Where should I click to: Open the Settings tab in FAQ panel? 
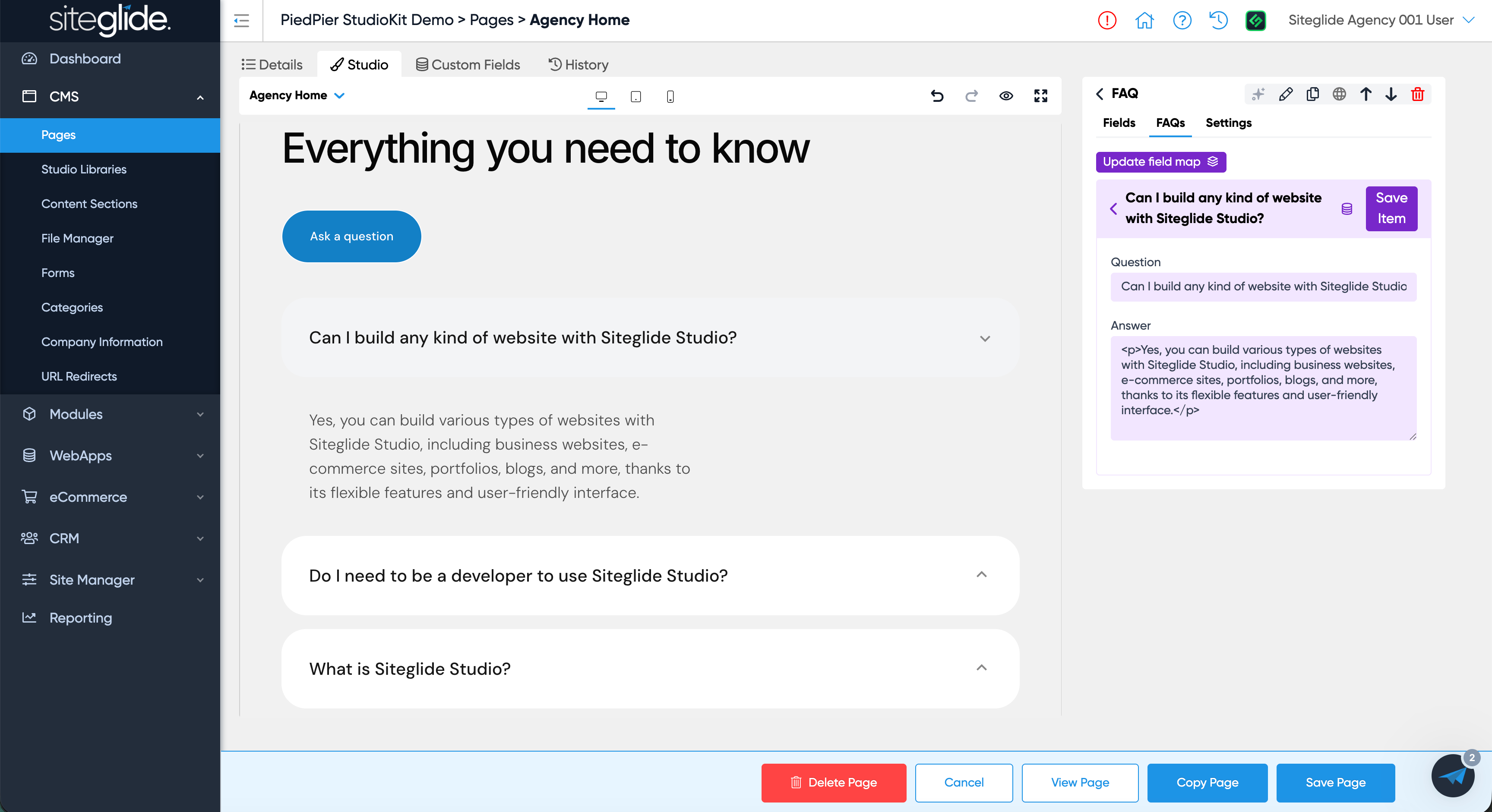click(1229, 123)
